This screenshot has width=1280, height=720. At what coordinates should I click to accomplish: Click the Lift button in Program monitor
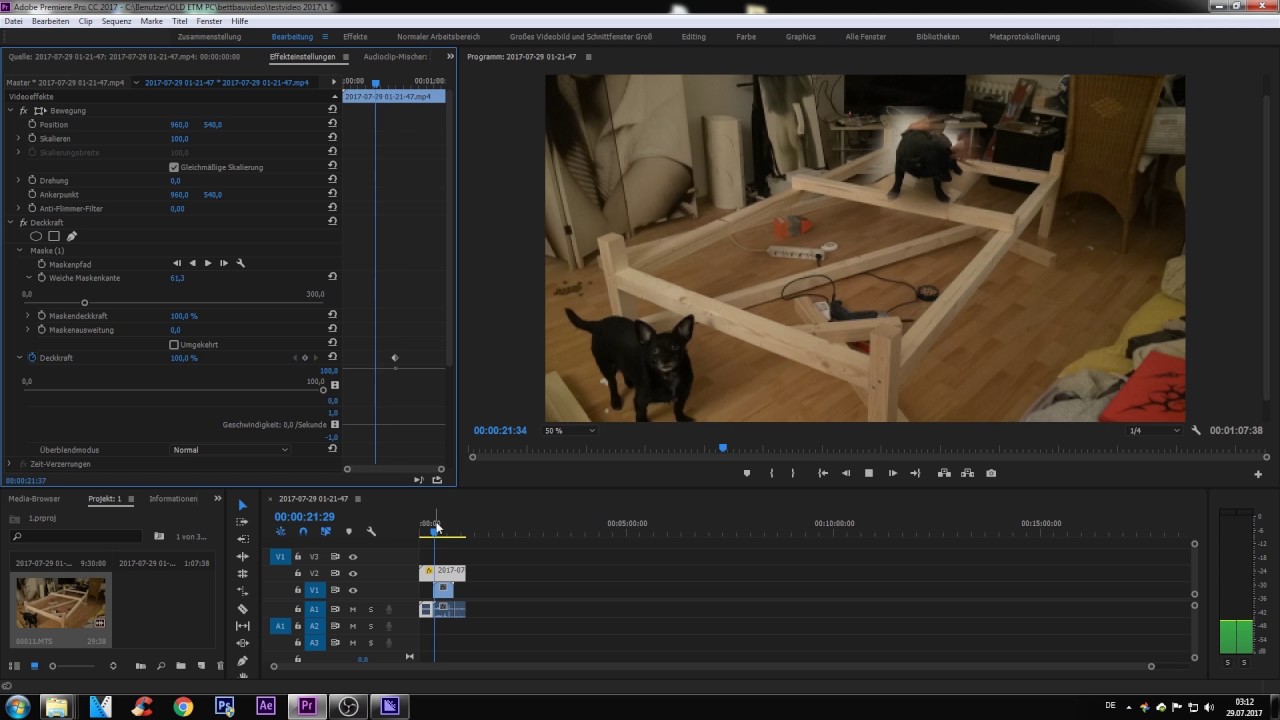click(x=944, y=473)
